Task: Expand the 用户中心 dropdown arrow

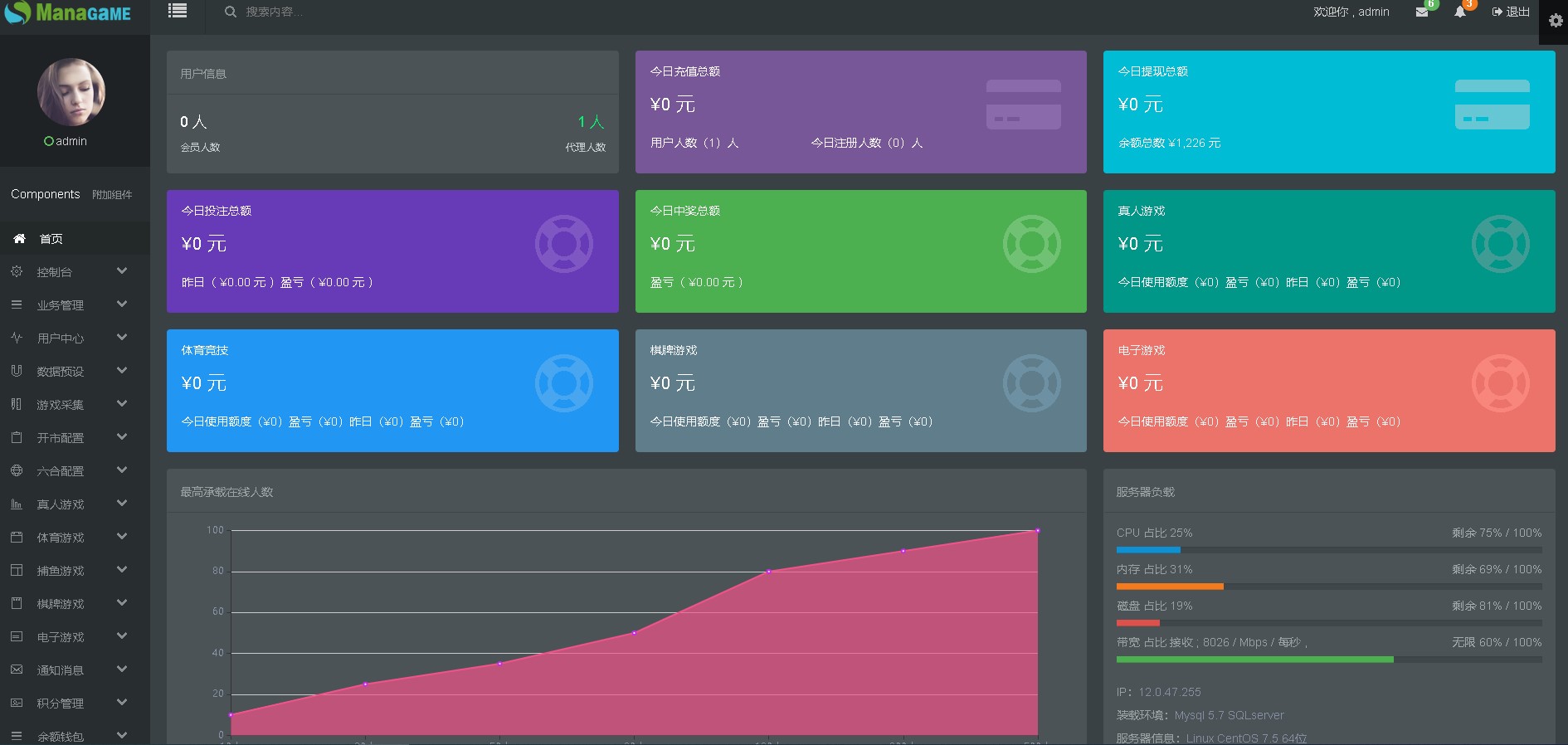Action: click(122, 338)
